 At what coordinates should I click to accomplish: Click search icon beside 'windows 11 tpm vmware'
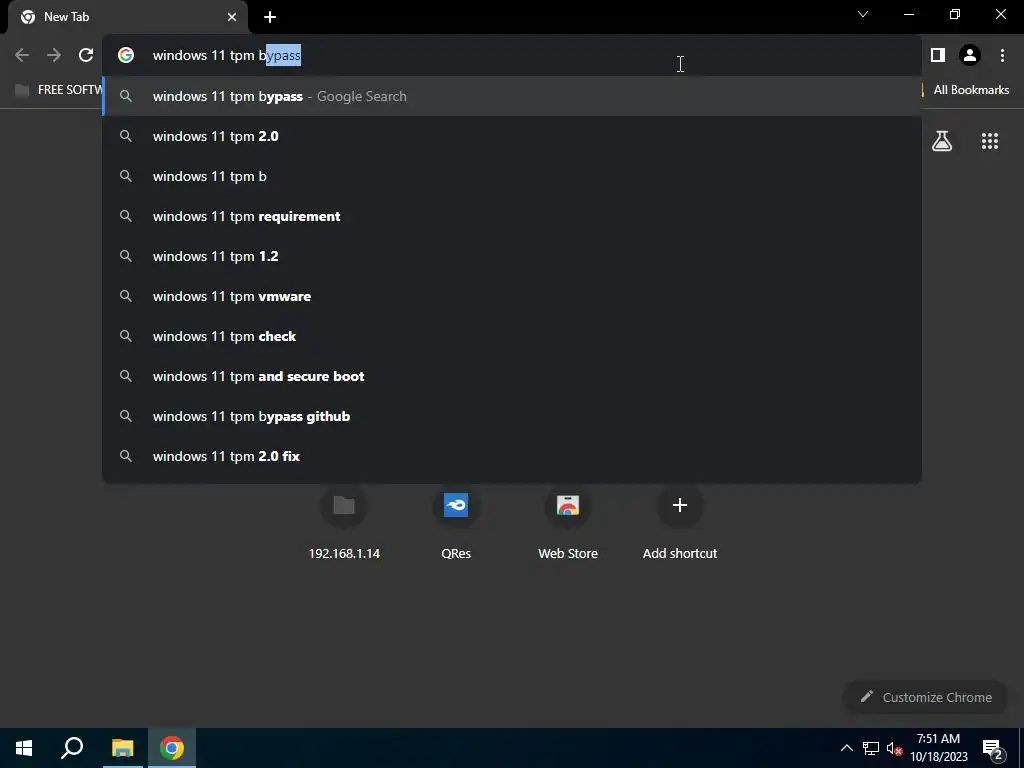(x=126, y=296)
